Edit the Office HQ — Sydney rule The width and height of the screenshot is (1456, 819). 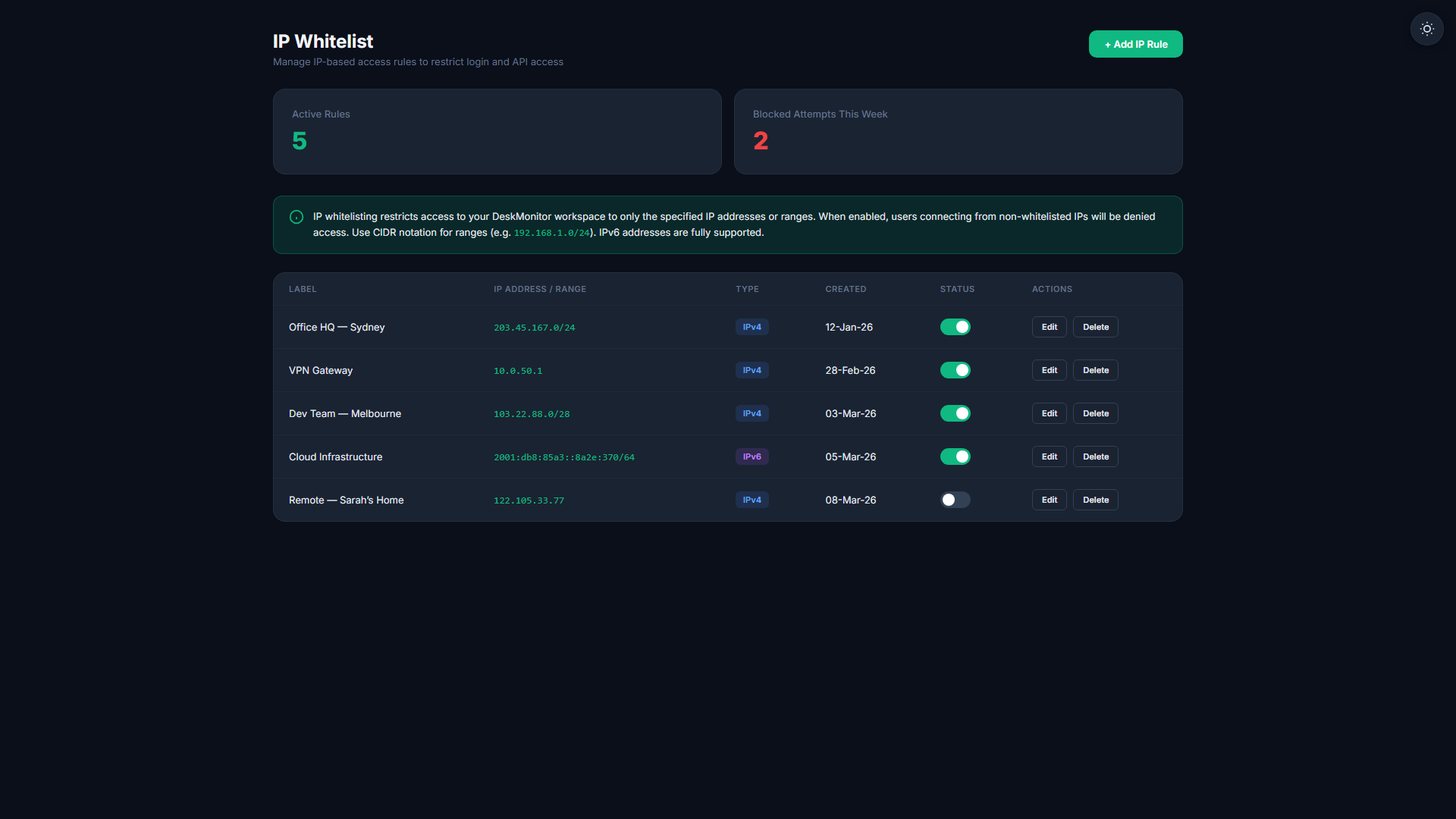[x=1049, y=327]
